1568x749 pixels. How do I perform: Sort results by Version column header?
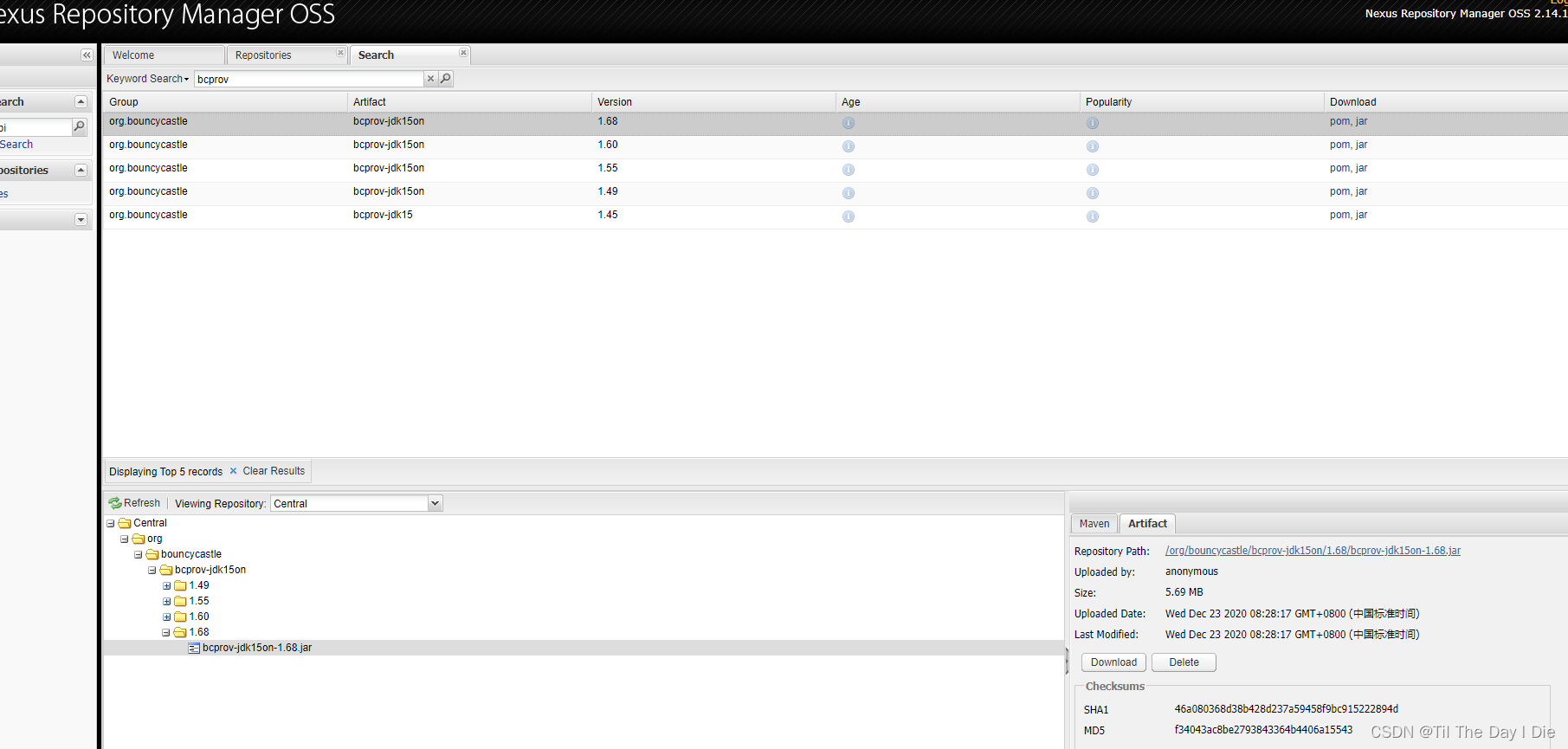click(x=713, y=102)
